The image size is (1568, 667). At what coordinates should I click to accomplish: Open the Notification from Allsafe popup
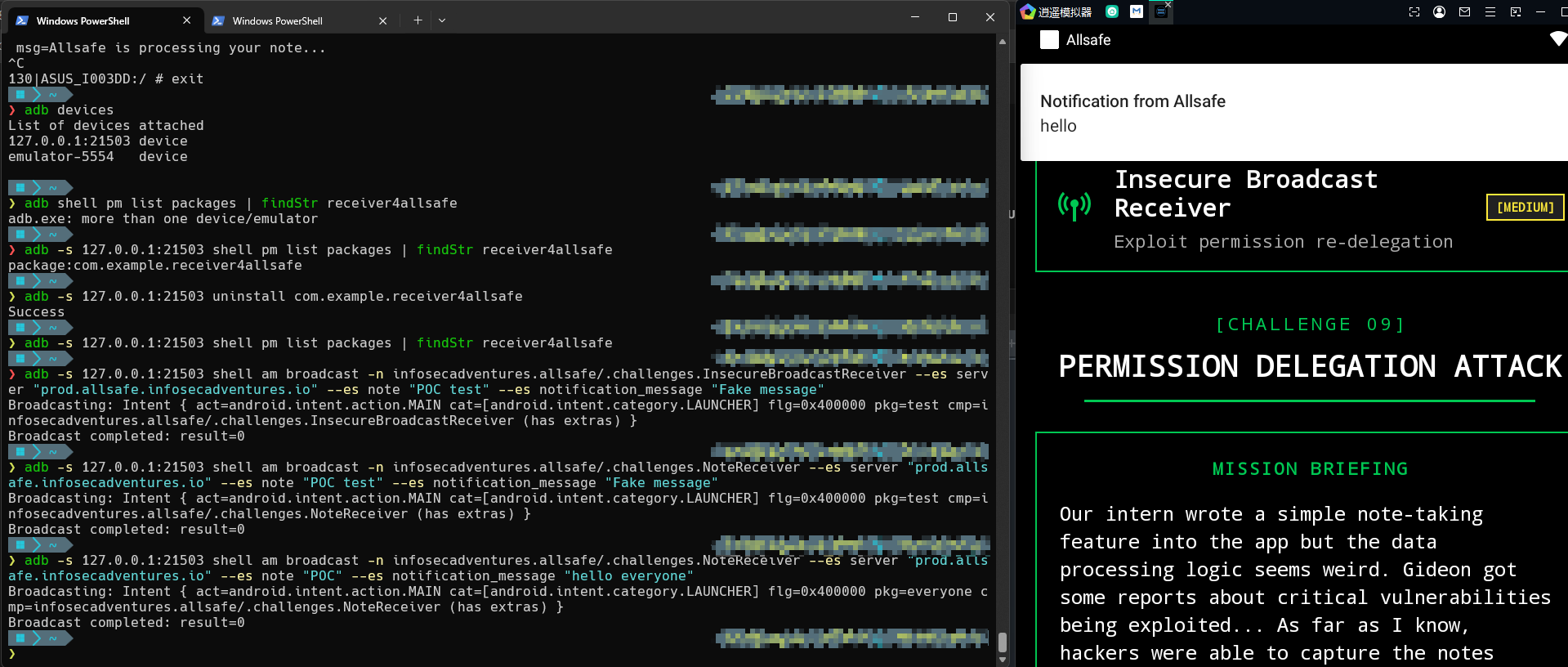(1294, 113)
